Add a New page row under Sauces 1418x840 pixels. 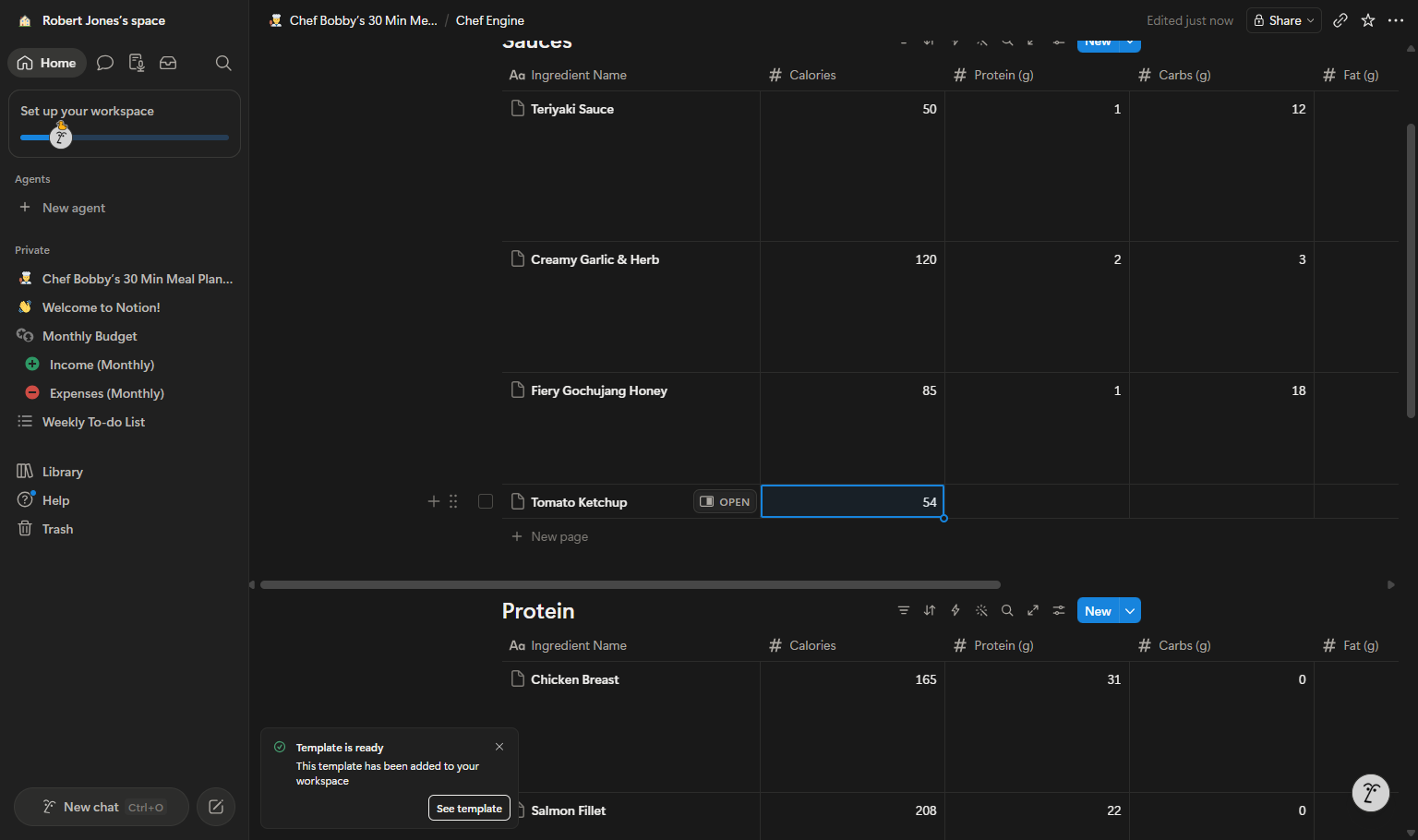pyautogui.click(x=550, y=536)
